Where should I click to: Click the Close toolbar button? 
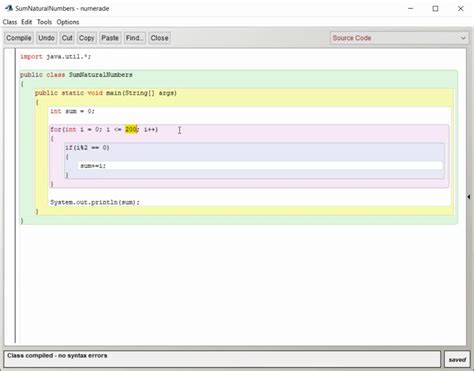(159, 38)
